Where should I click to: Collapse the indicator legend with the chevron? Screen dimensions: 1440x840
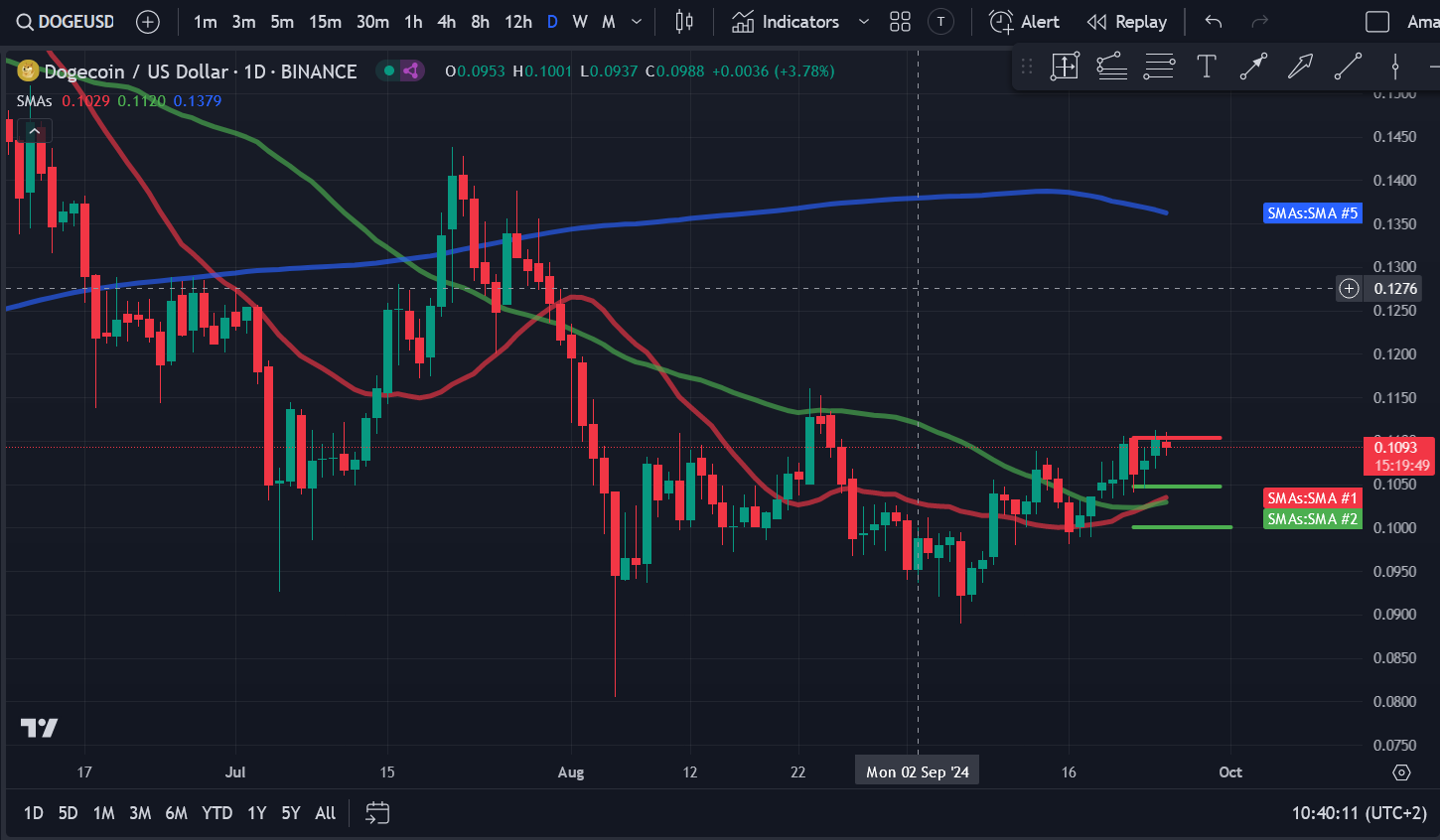[x=34, y=131]
